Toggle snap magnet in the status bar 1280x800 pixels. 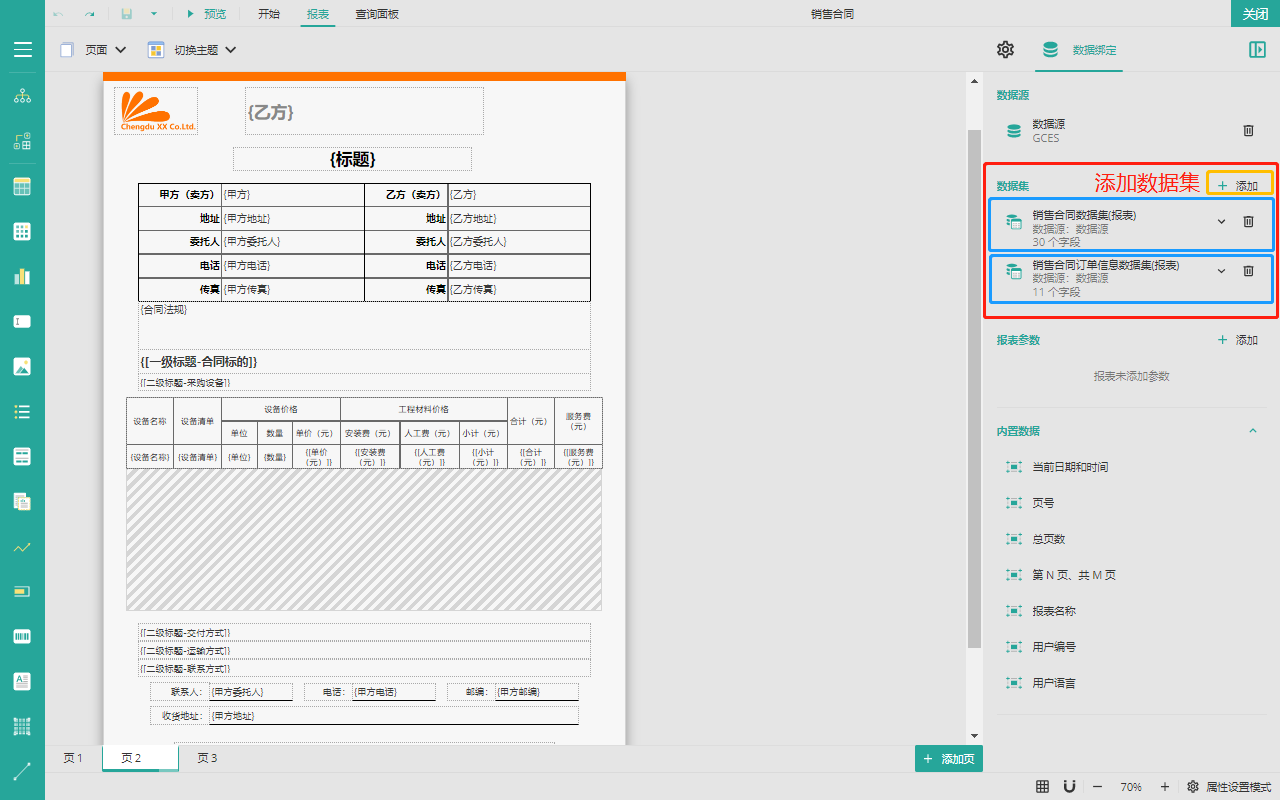click(x=1069, y=787)
